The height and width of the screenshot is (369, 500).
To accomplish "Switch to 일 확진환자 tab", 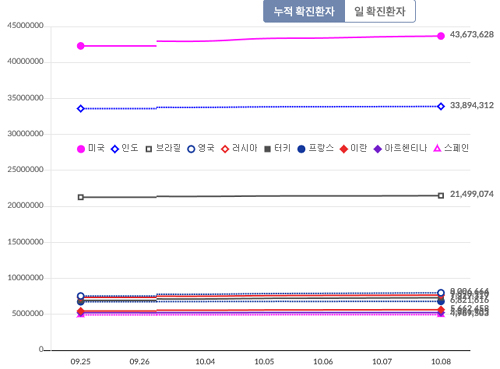I will click(x=380, y=11).
